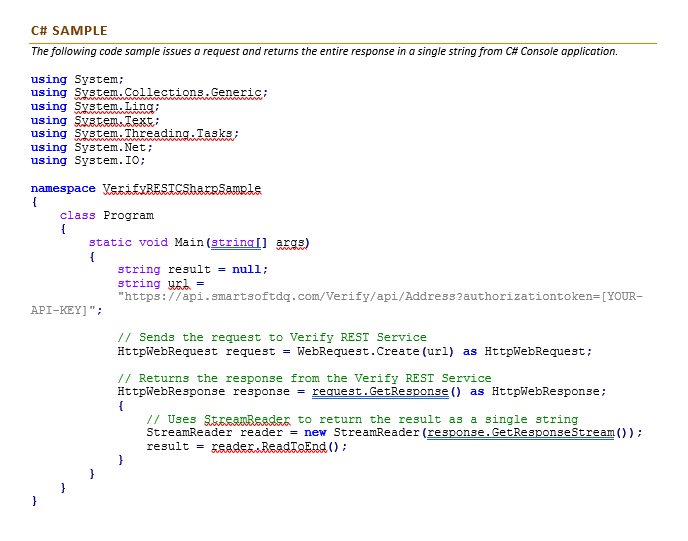Click 'System.Text' in the using line
This screenshot has height=541, width=688.
coord(114,120)
